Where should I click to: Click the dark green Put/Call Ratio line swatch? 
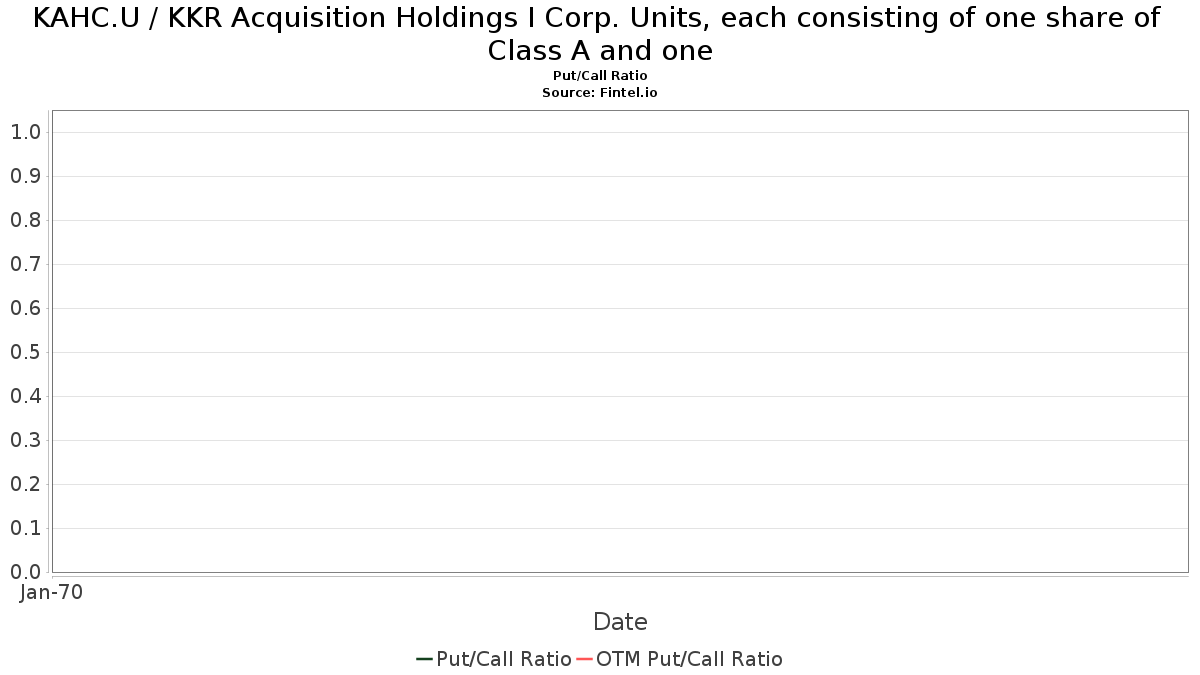click(x=424, y=659)
